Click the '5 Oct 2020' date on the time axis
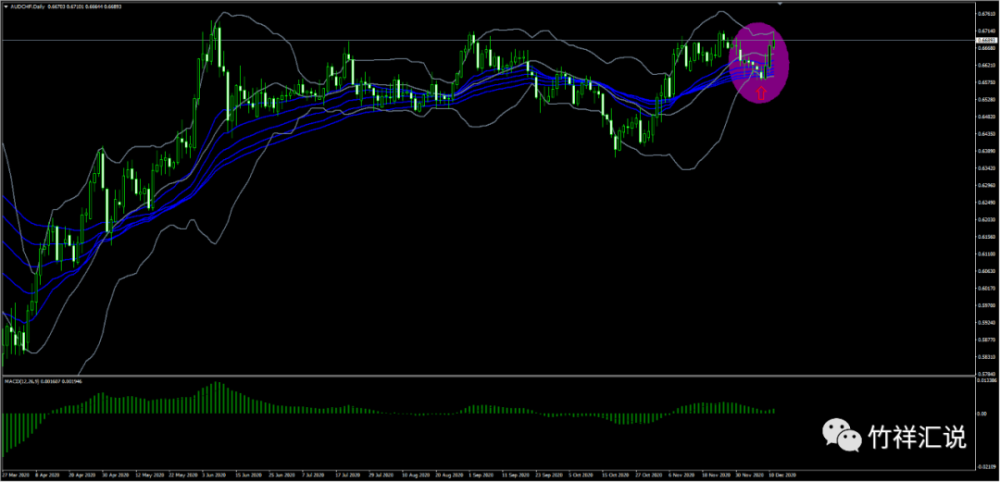Image resolution: width=1000 pixels, height=482 pixels. coord(582,475)
